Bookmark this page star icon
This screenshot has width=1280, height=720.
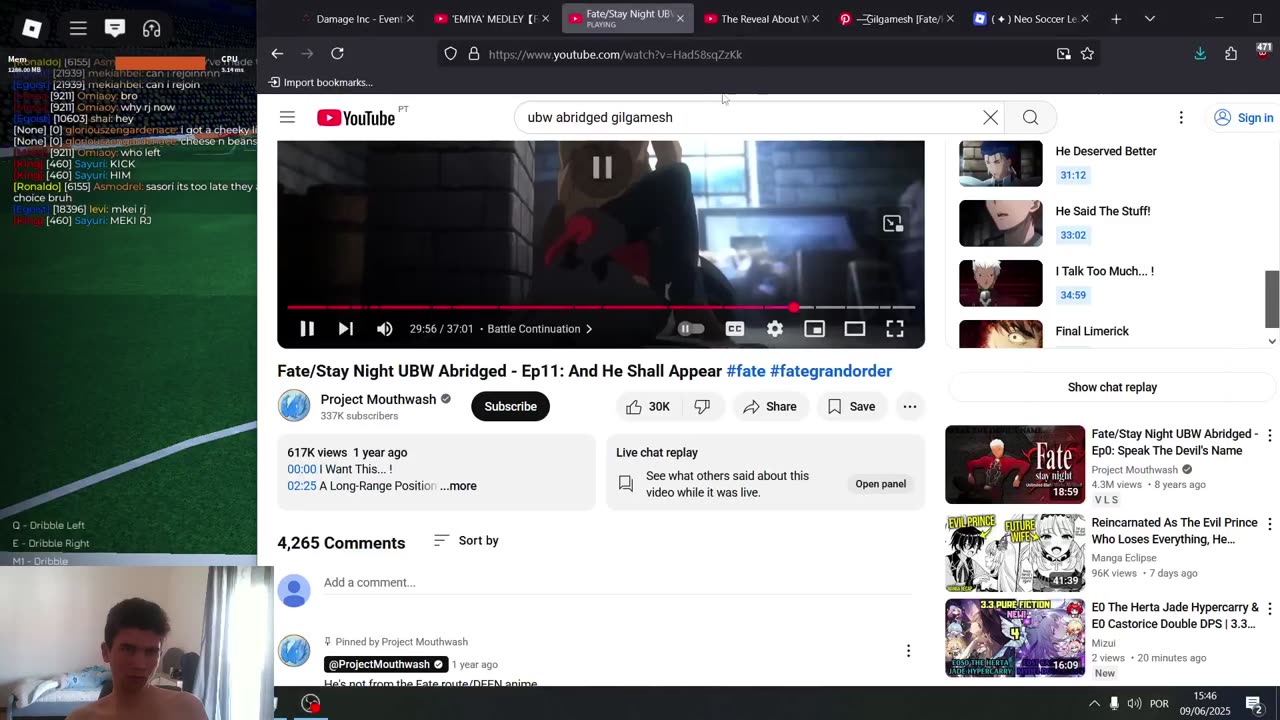point(1087,54)
